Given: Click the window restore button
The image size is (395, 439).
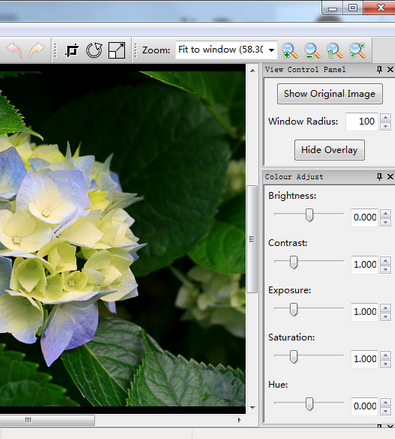Looking at the screenshot, I should point(352,8).
